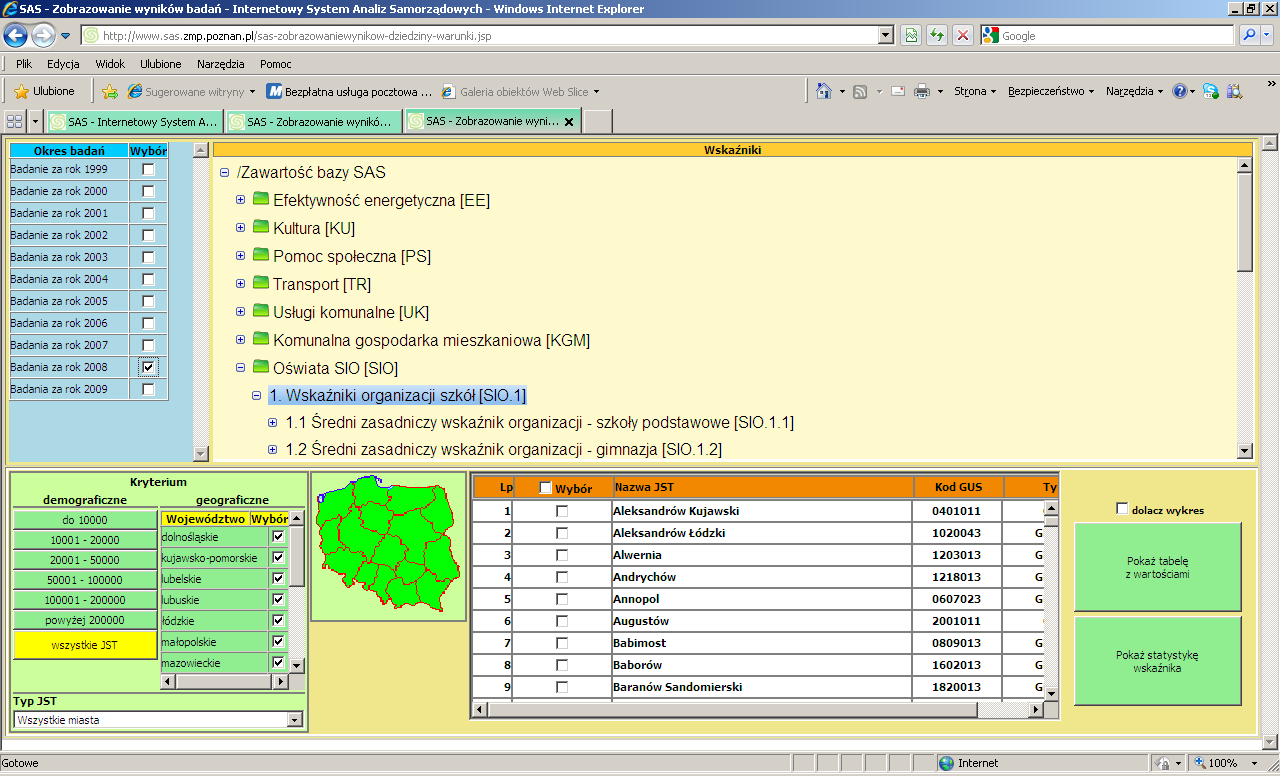Screen dimensions: 1280x776
Task: Click the search magnifier icon
Action: 1250,36
